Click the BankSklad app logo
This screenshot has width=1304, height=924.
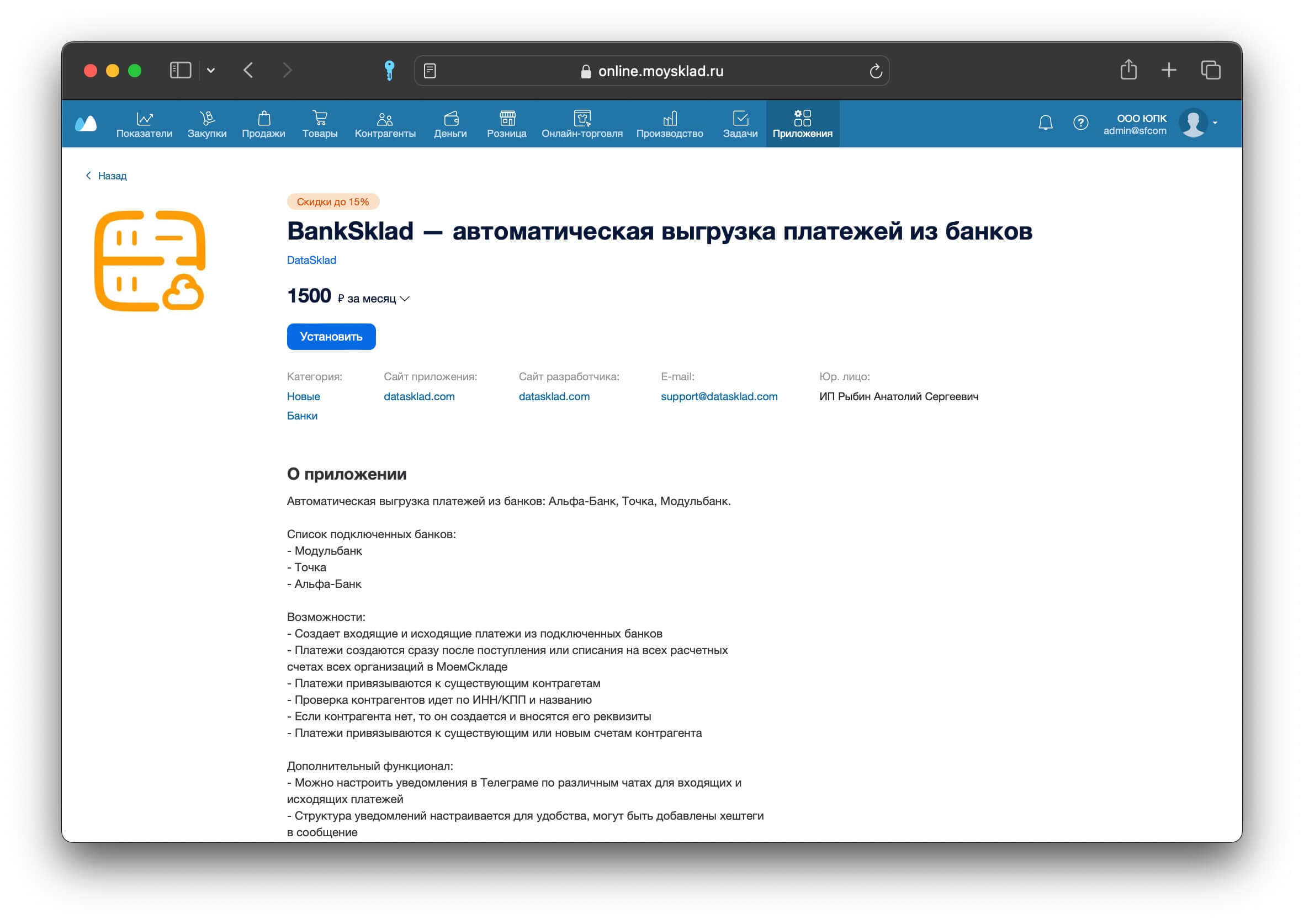(x=150, y=261)
